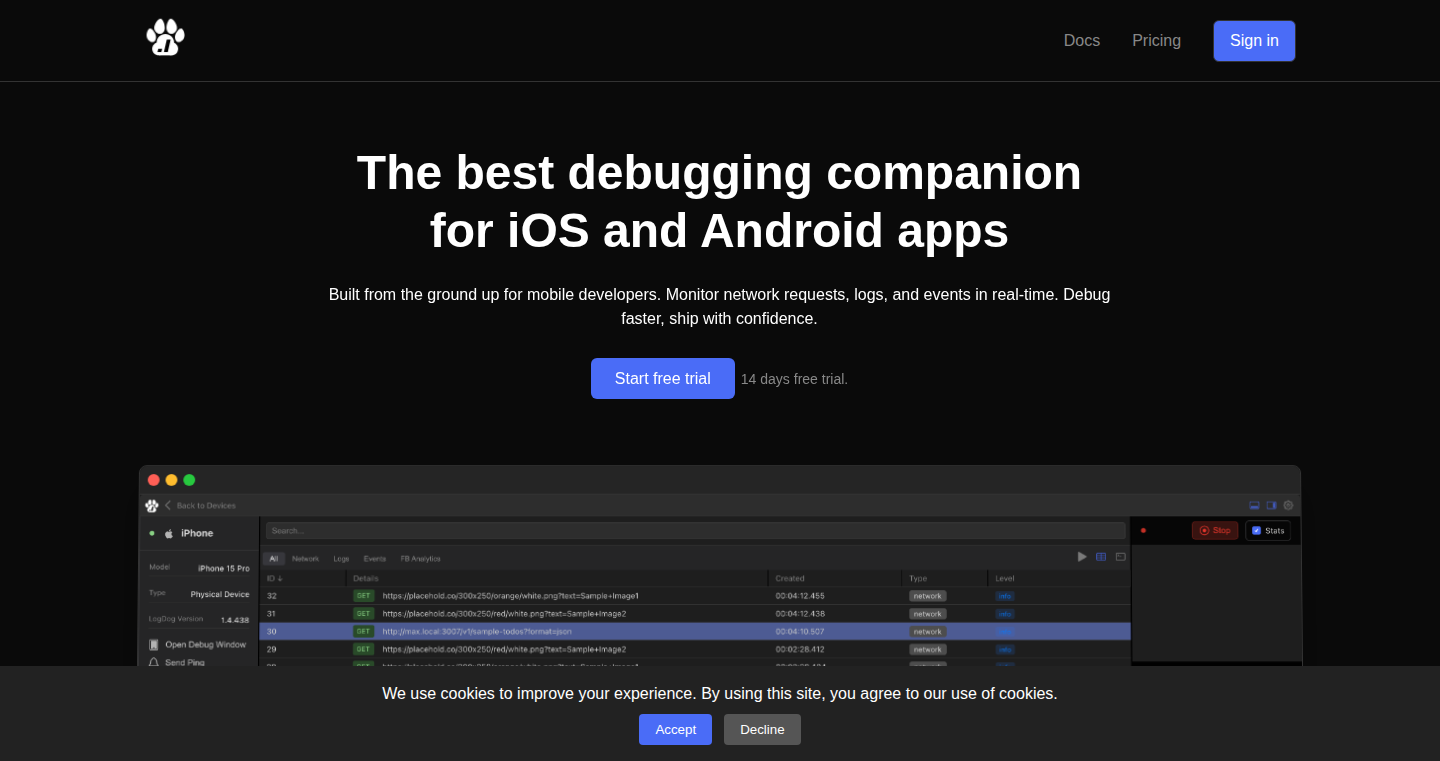Click the Start free trial button

pos(662,379)
